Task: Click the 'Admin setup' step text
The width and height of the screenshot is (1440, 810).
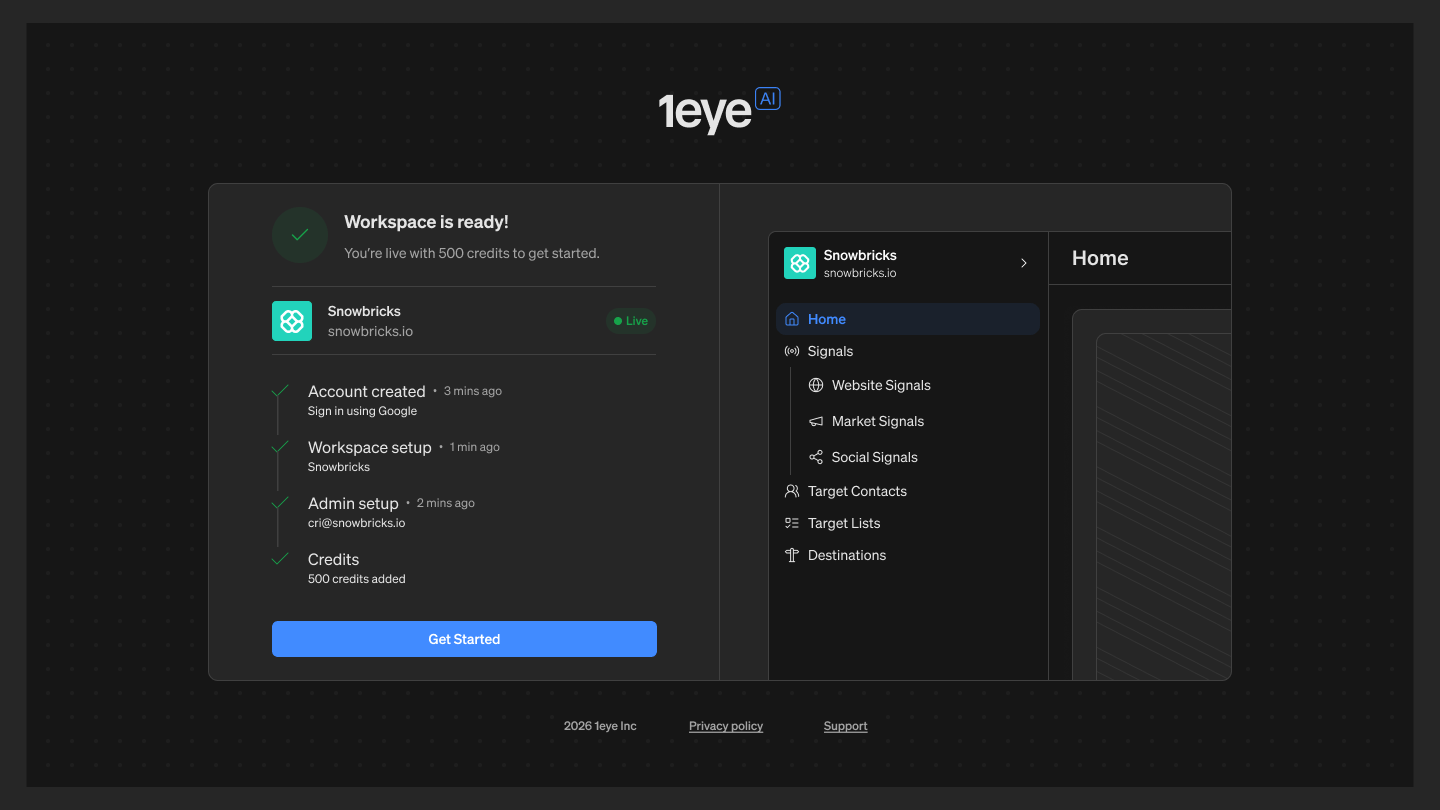Action: 353,503
